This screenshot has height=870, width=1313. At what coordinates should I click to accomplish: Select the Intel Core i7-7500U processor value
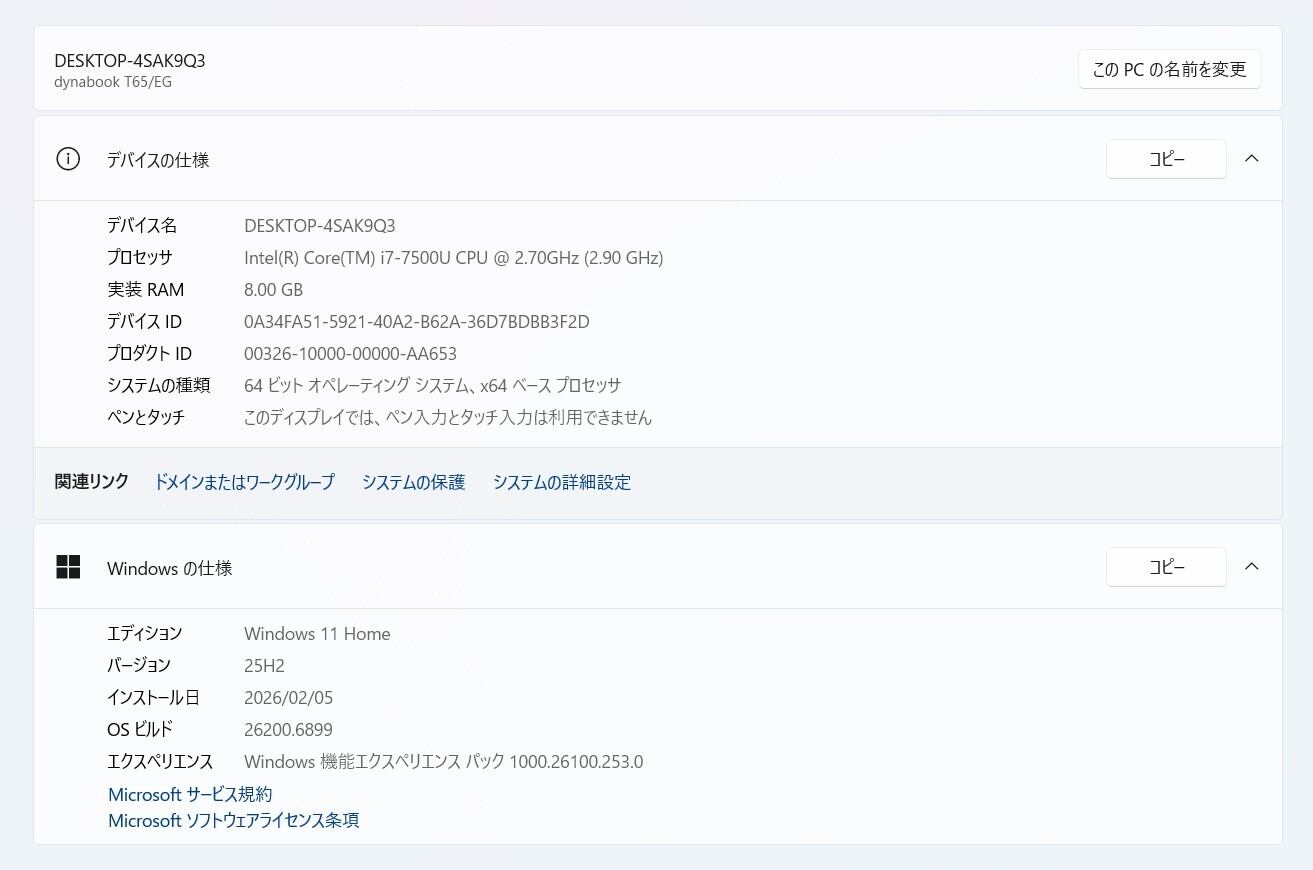[453, 258]
